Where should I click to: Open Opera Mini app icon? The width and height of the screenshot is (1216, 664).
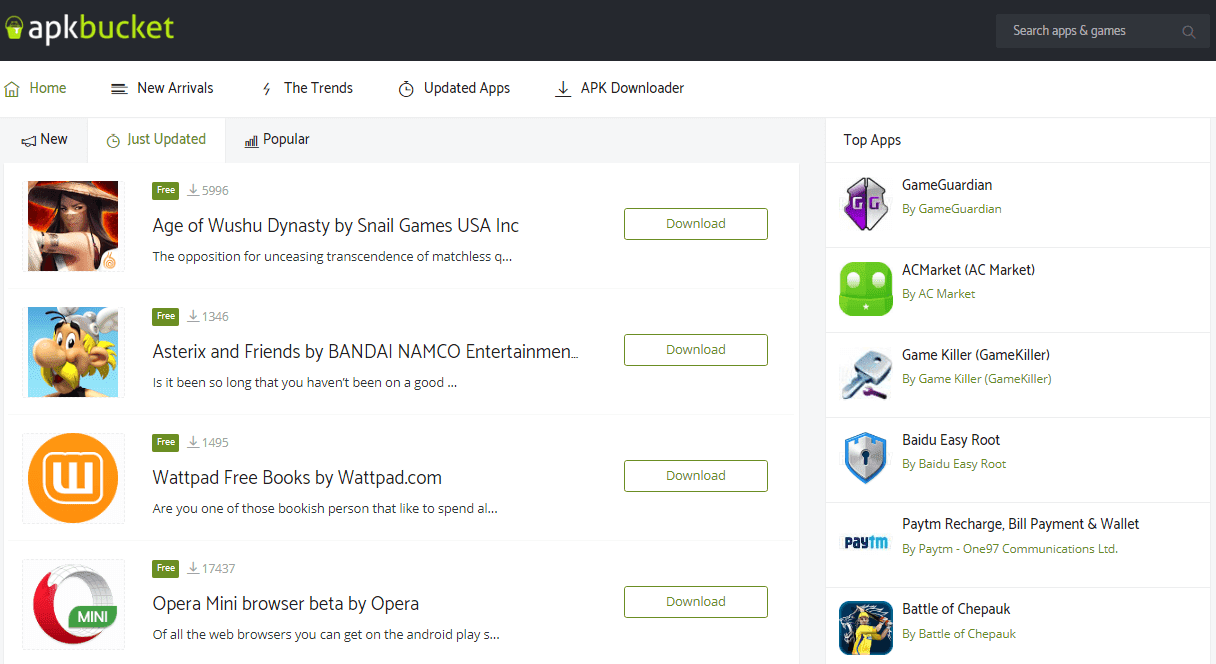tap(73, 604)
